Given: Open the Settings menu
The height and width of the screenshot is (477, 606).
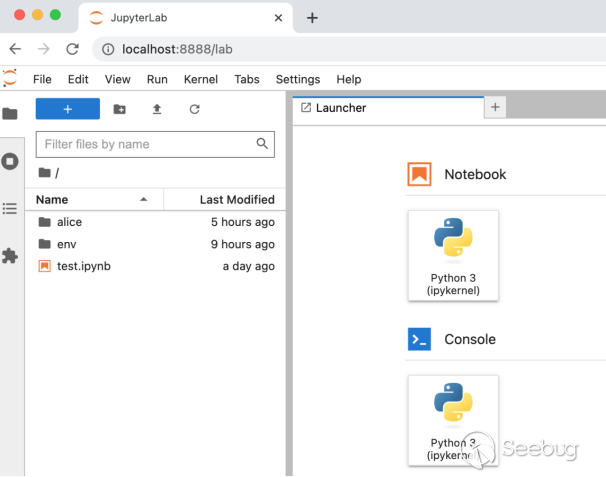Looking at the screenshot, I should click(297, 79).
